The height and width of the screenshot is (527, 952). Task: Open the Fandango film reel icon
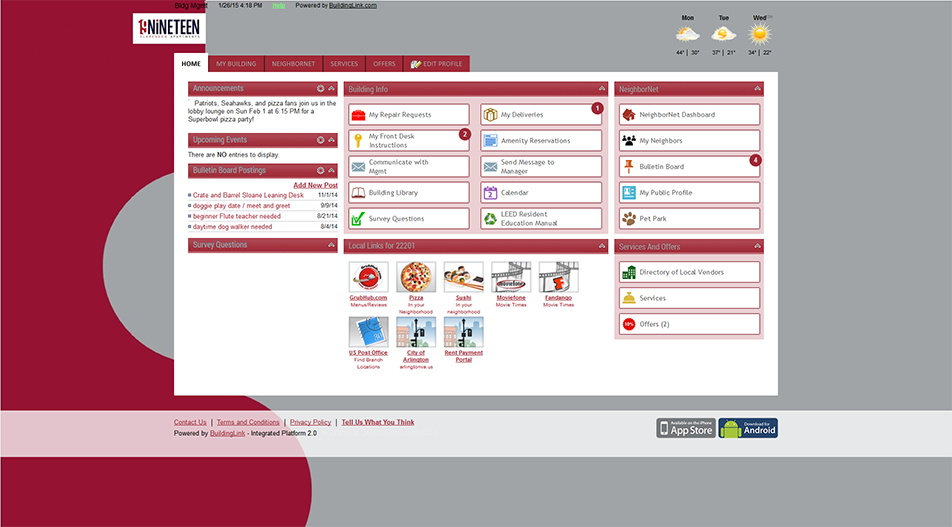(x=558, y=277)
